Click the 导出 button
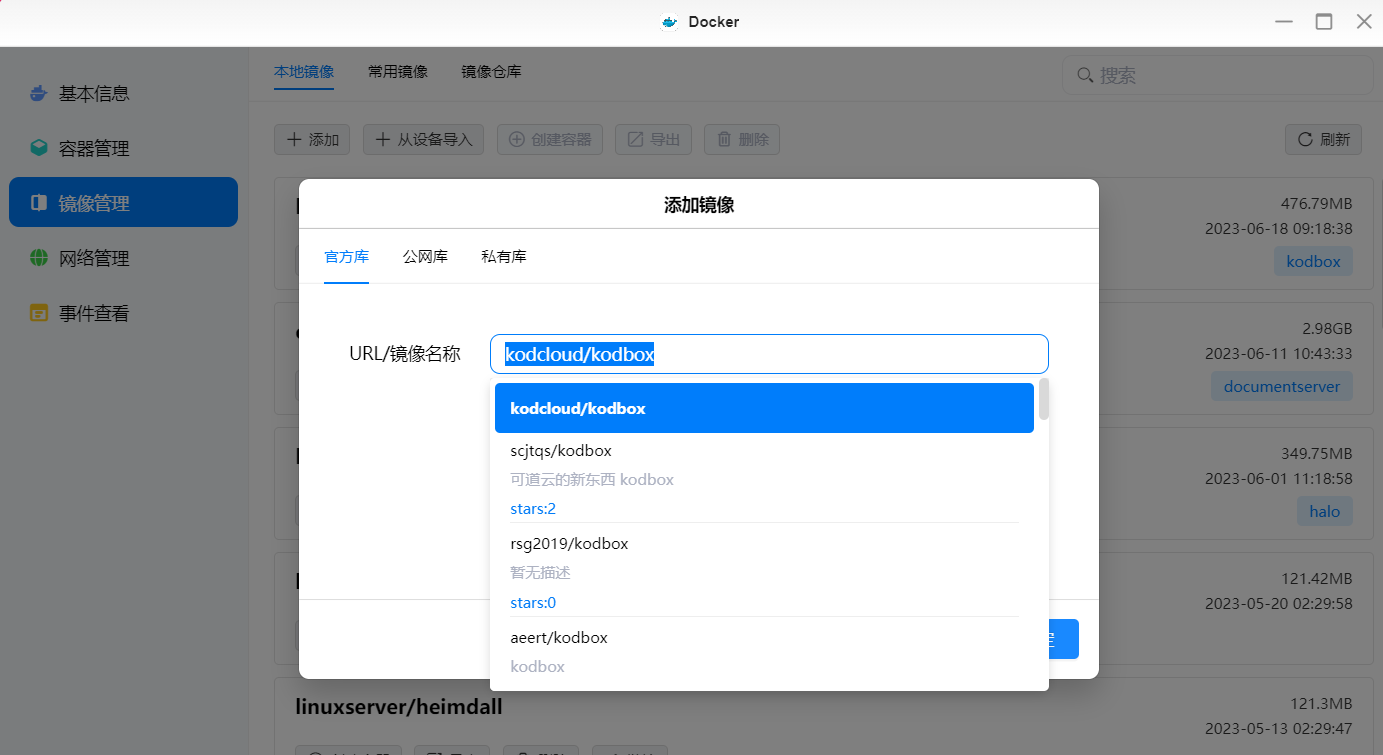This screenshot has width=1383, height=755. pos(653,140)
